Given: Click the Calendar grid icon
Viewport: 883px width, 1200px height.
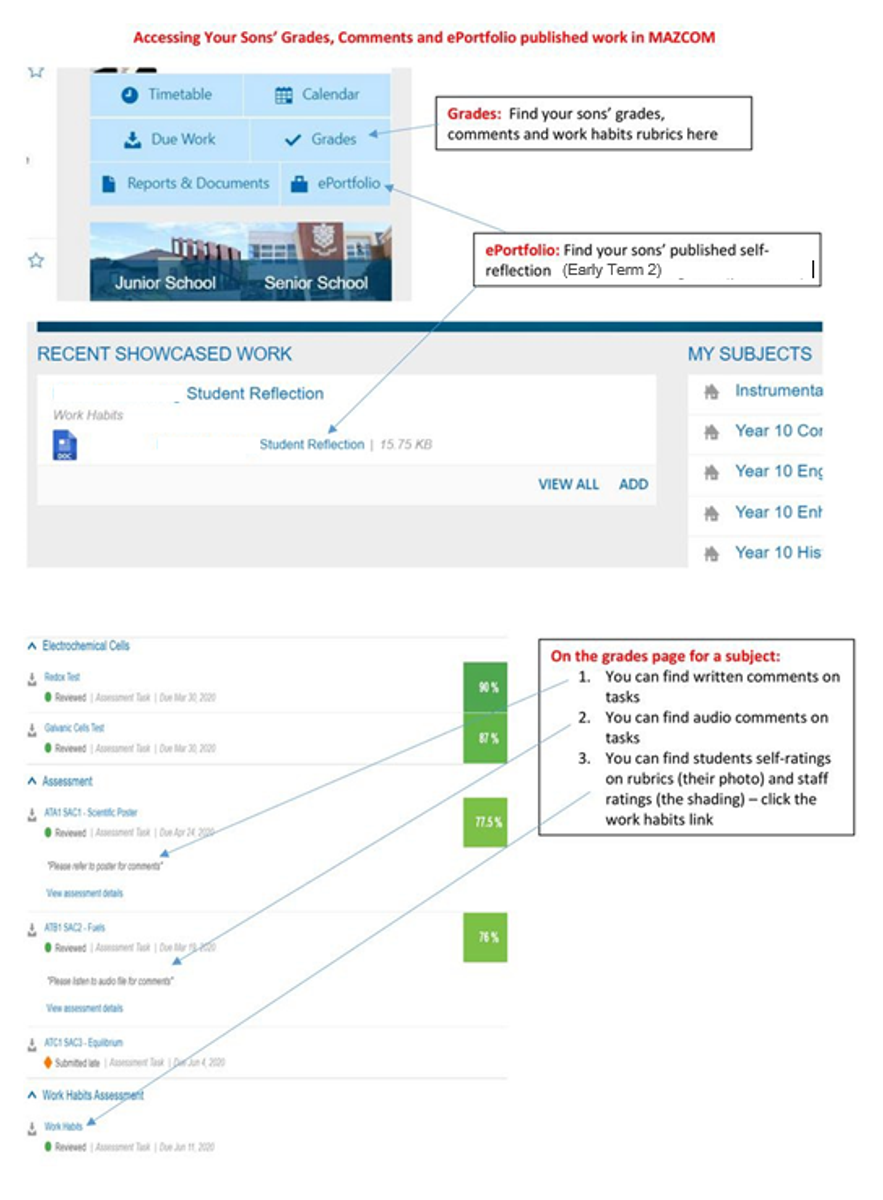Looking at the screenshot, I should coord(283,95).
